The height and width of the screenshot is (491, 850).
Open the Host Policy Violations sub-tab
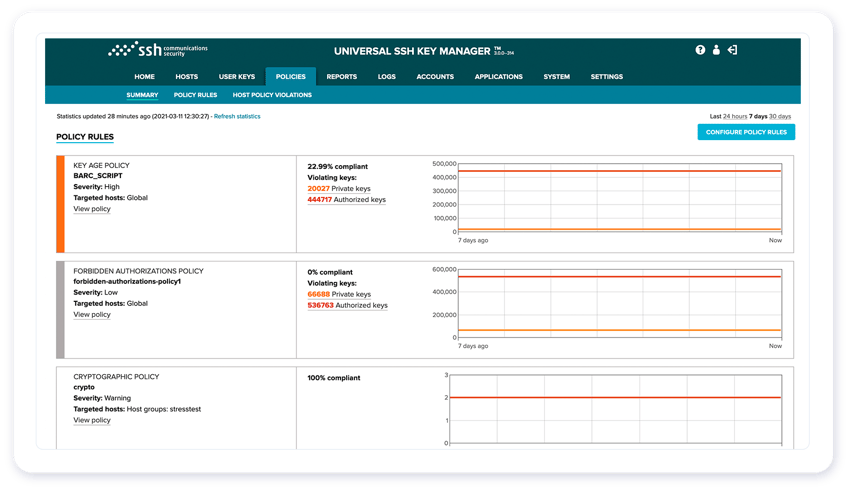point(272,95)
